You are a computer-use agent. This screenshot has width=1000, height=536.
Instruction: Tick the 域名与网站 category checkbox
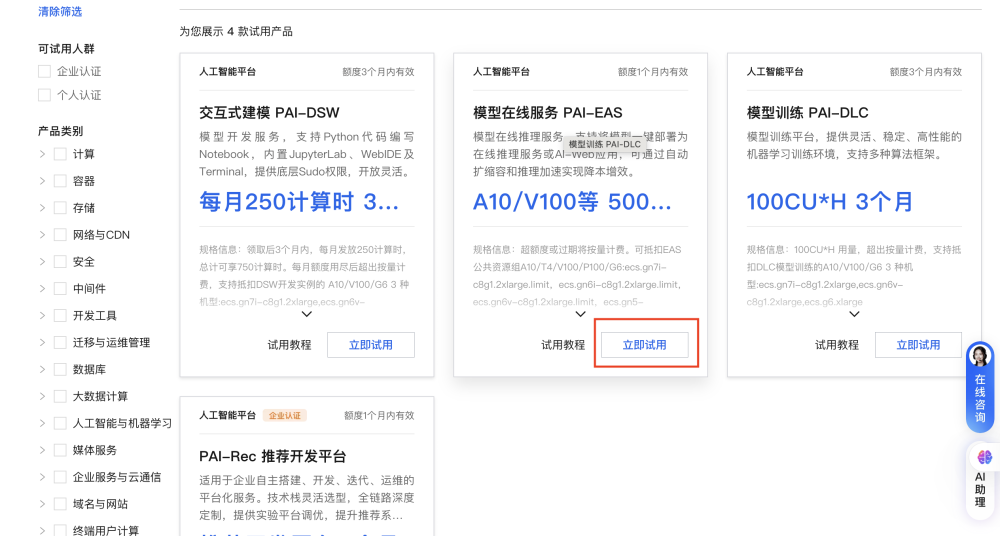point(60,503)
